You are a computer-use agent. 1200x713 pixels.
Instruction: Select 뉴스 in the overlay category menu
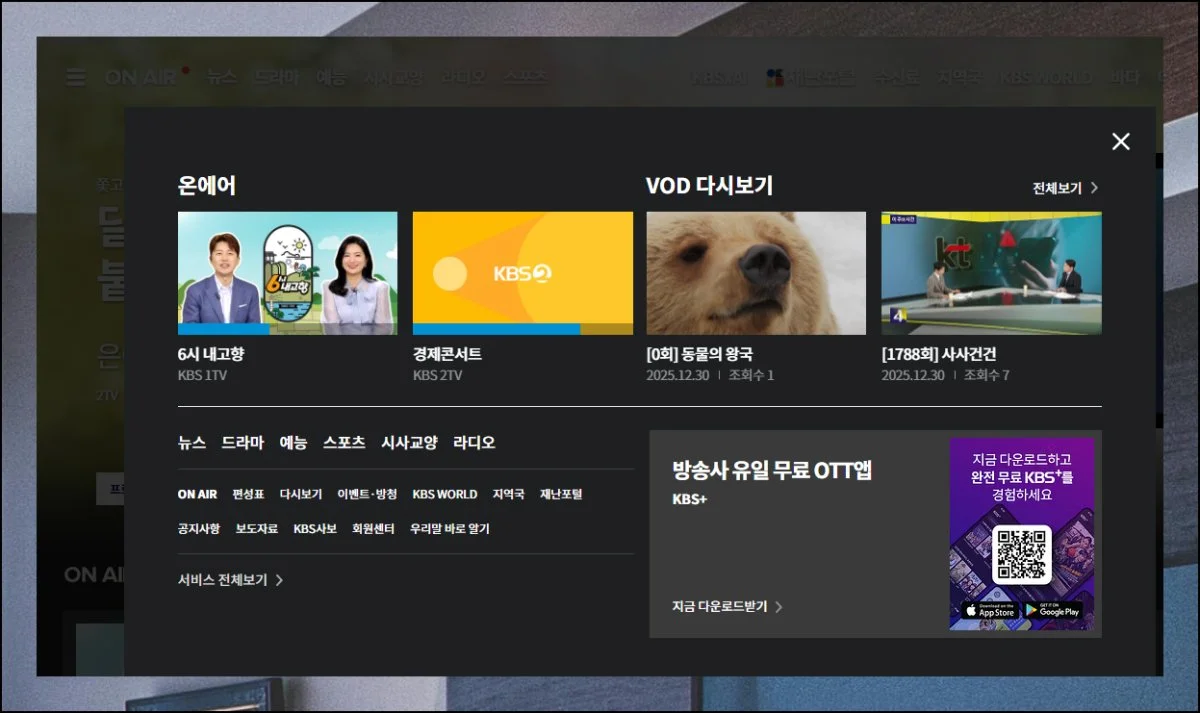pos(192,442)
